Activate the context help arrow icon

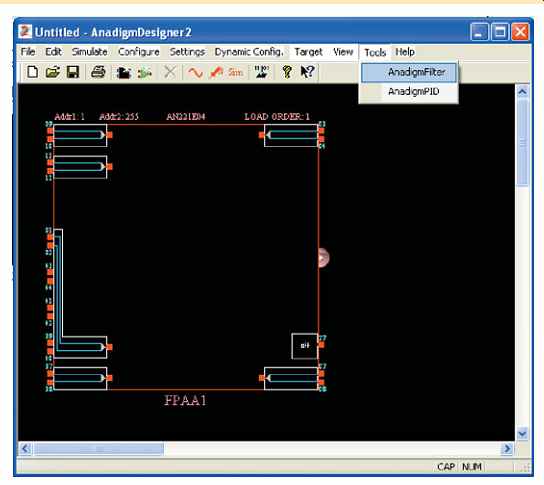pos(308,72)
